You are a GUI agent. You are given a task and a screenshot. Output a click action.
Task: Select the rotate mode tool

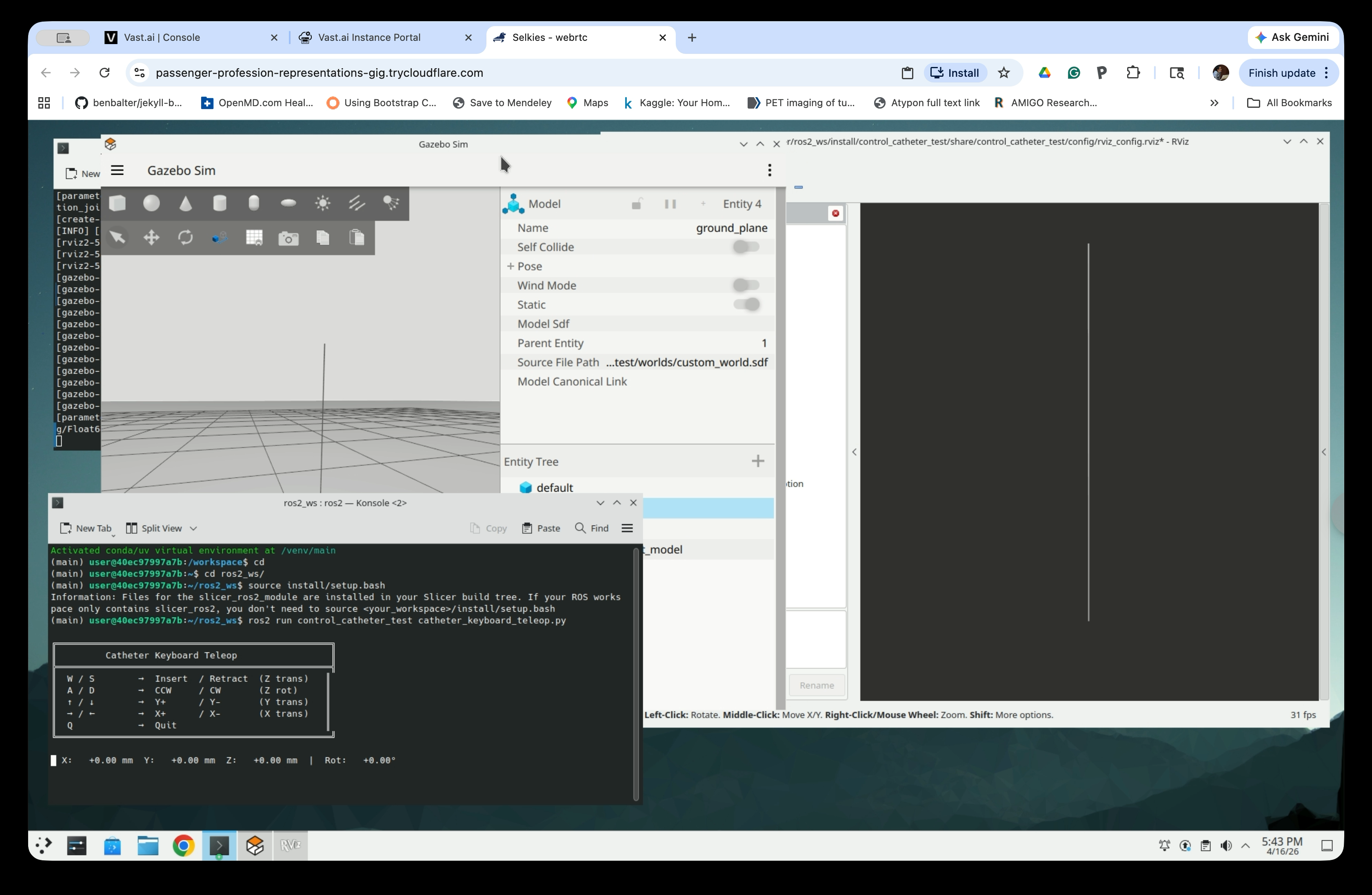[x=186, y=238]
